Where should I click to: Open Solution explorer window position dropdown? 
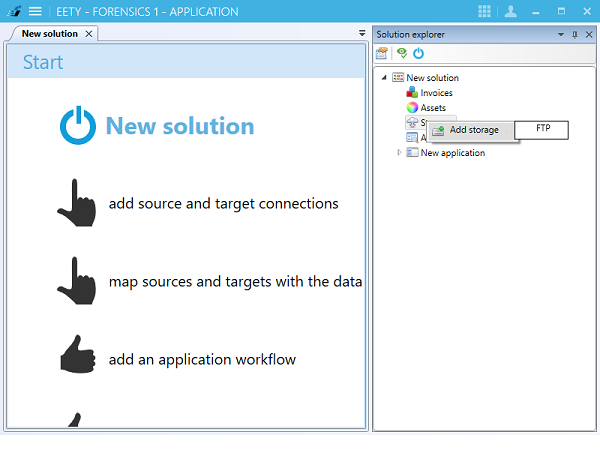[561, 34]
